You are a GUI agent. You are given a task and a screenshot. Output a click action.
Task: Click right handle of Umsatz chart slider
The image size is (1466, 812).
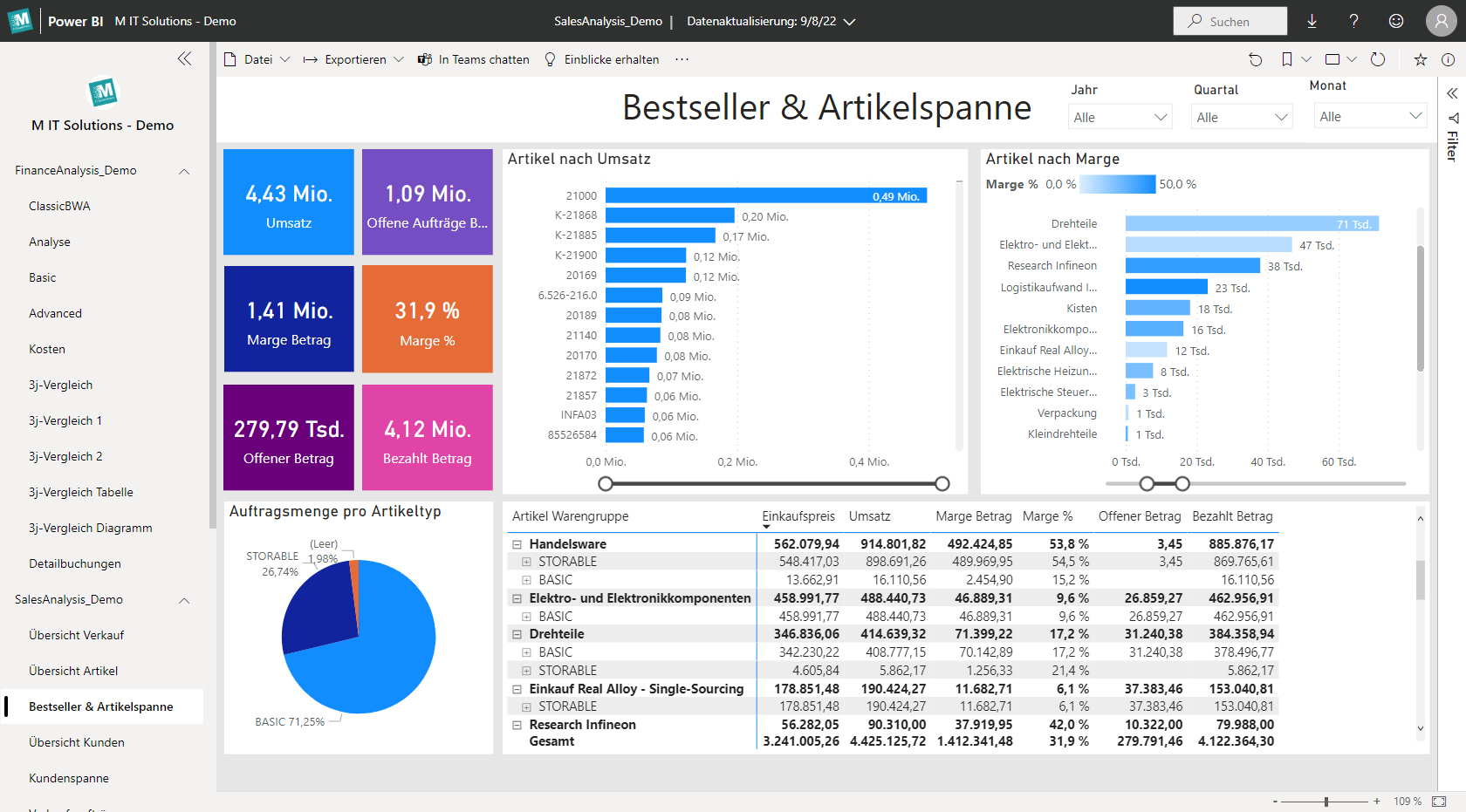[942, 483]
